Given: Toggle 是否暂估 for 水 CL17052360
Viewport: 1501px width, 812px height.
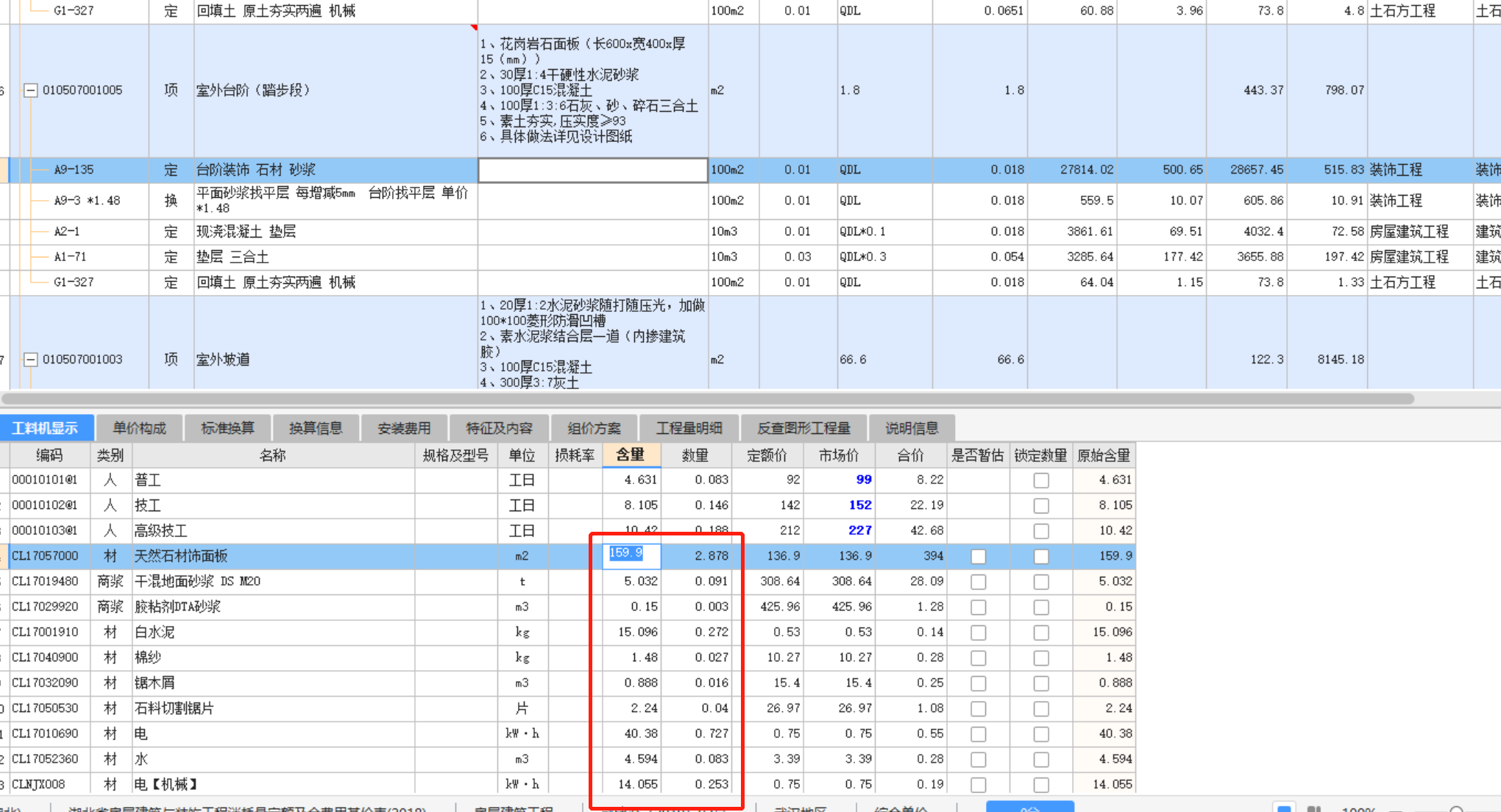Looking at the screenshot, I should 978,760.
